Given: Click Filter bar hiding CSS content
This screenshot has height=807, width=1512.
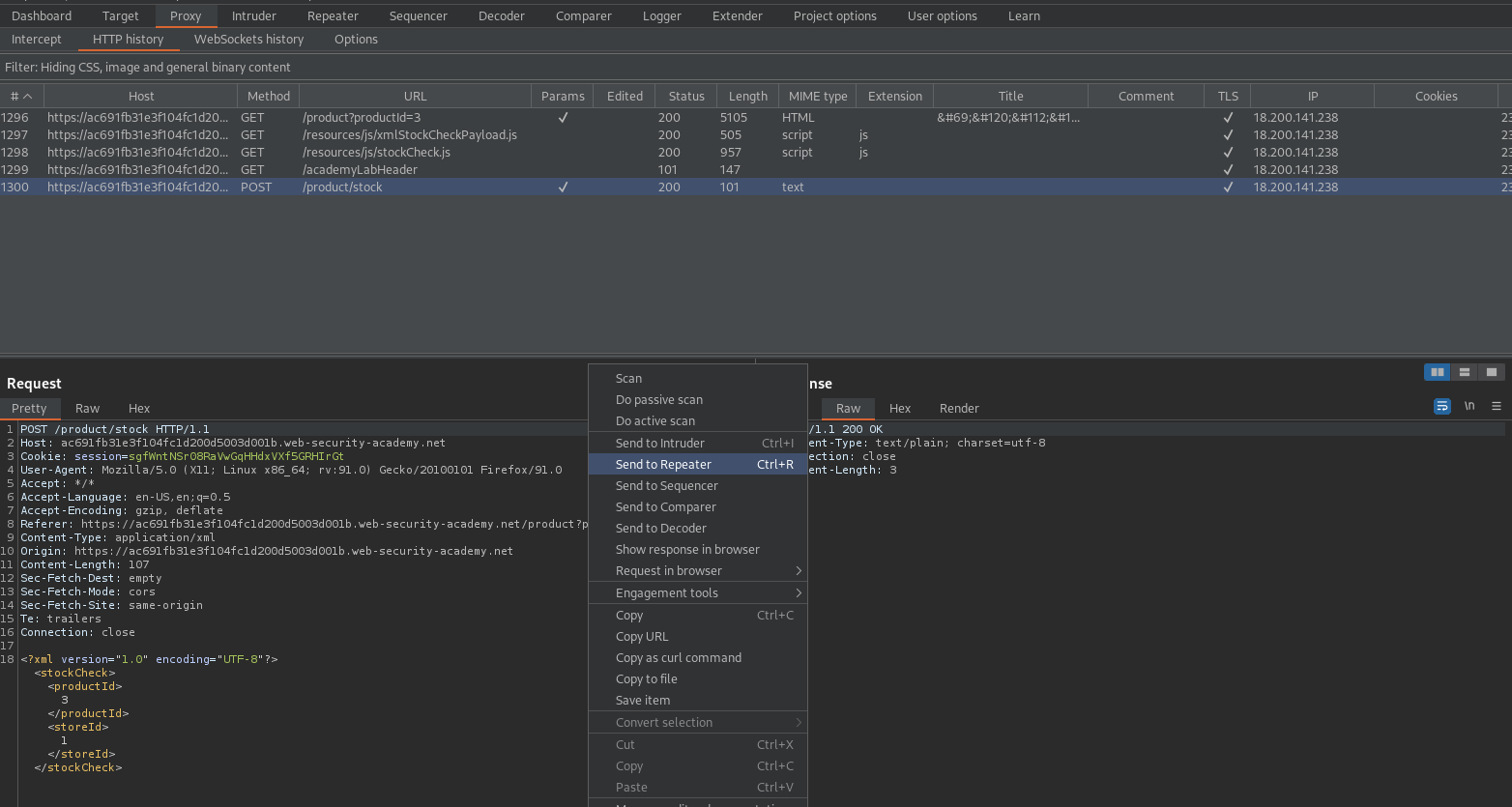Looking at the screenshot, I should point(756,68).
